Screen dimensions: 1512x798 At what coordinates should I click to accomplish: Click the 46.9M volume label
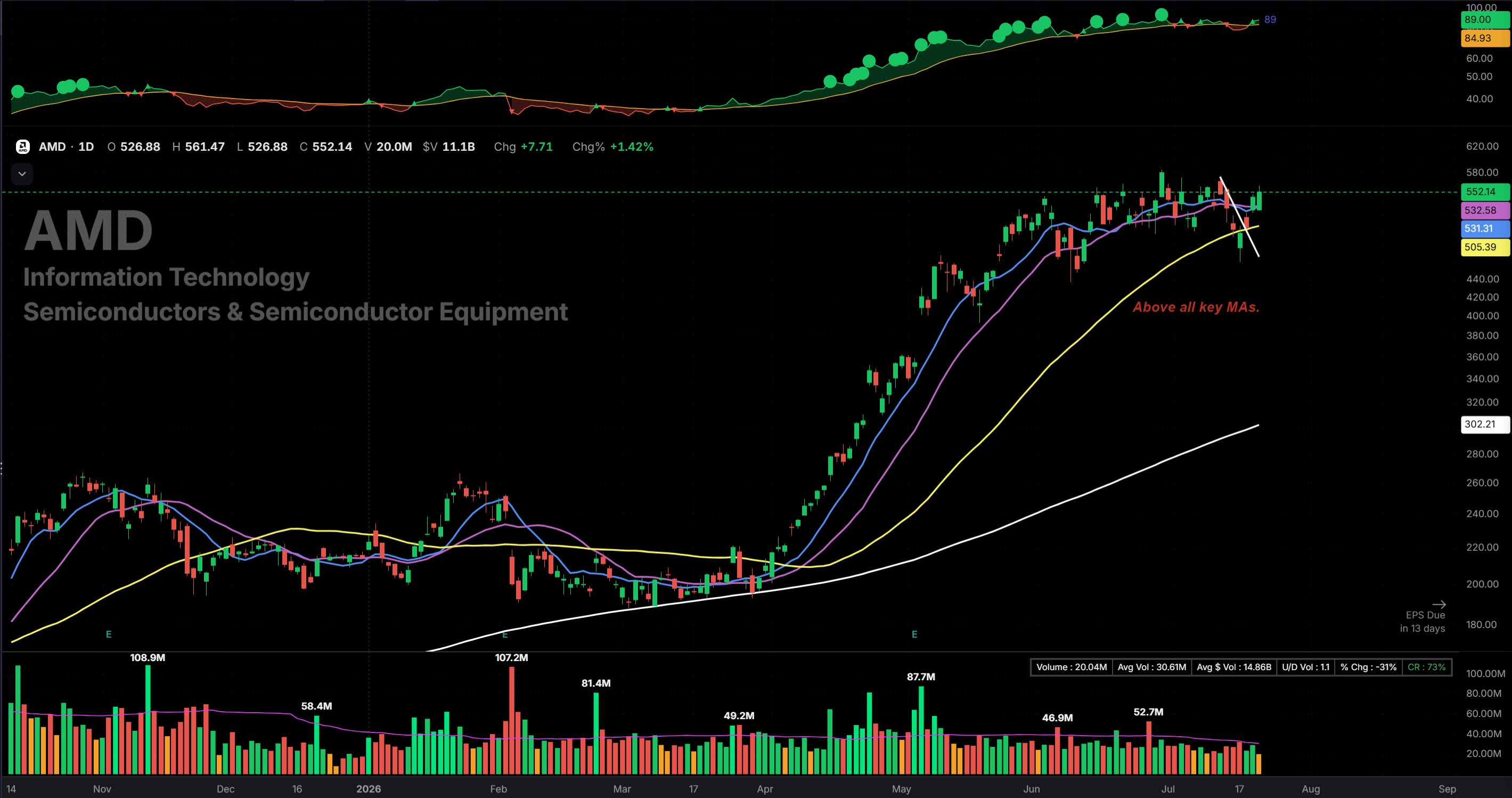[1057, 718]
